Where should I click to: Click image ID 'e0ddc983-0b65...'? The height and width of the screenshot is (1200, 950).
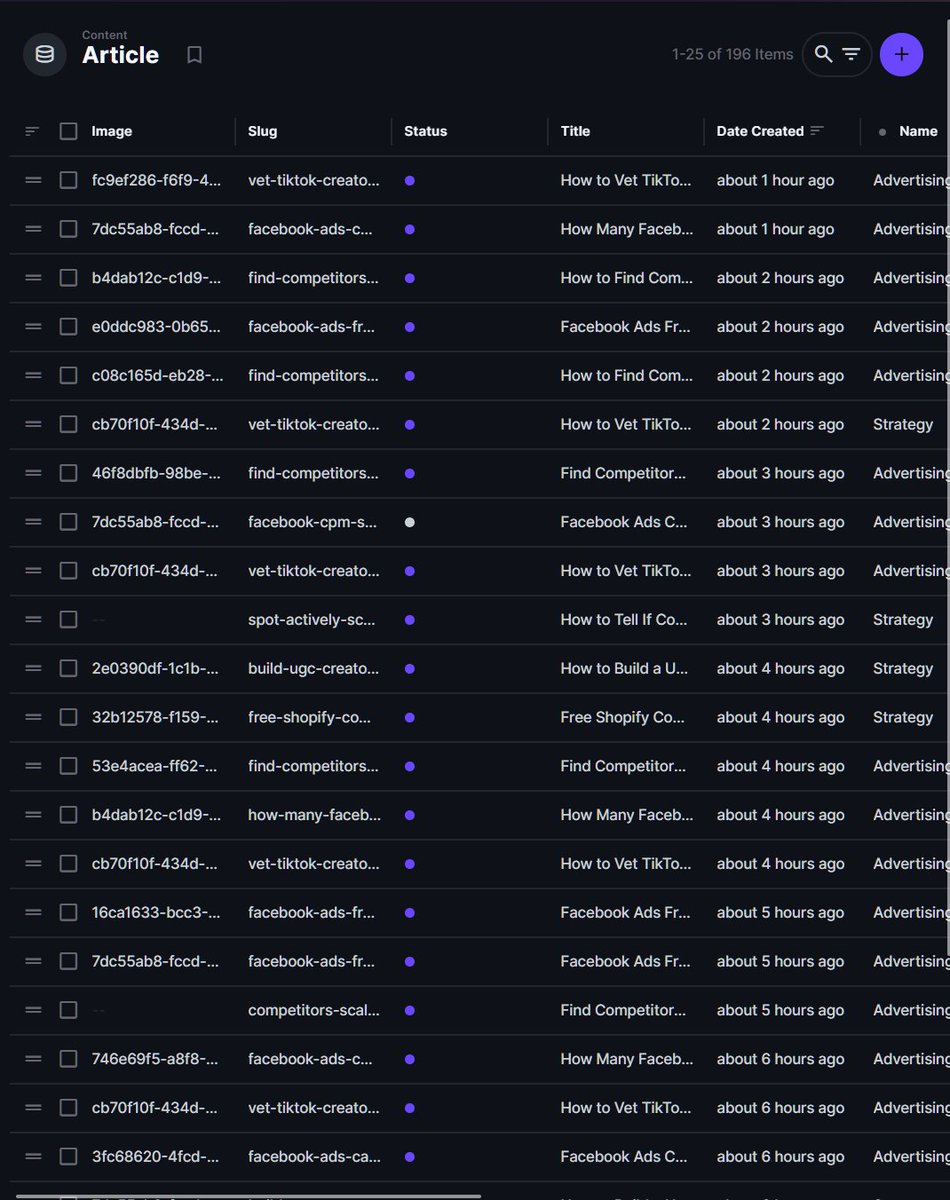point(157,327)
